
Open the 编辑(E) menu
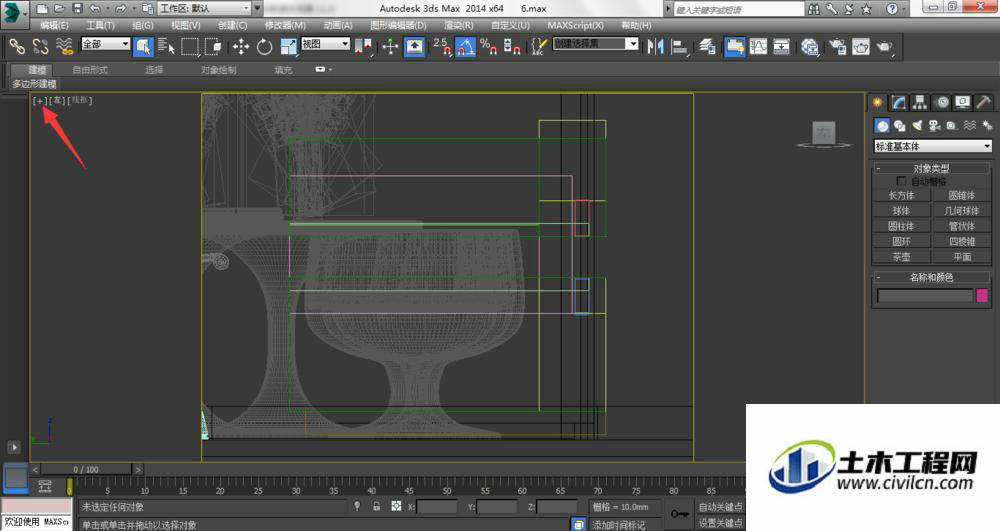point(54,25)
